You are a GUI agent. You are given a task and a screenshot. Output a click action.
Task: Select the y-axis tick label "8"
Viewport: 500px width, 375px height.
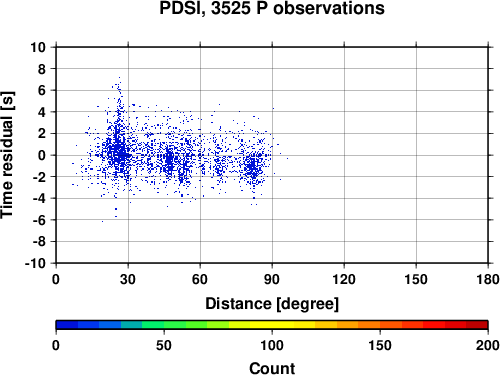coord(42,69)
